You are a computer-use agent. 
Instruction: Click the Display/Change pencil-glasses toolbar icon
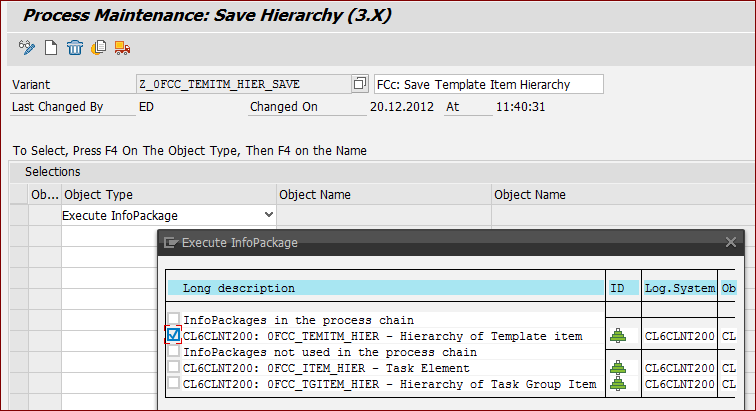click(27, 48)
